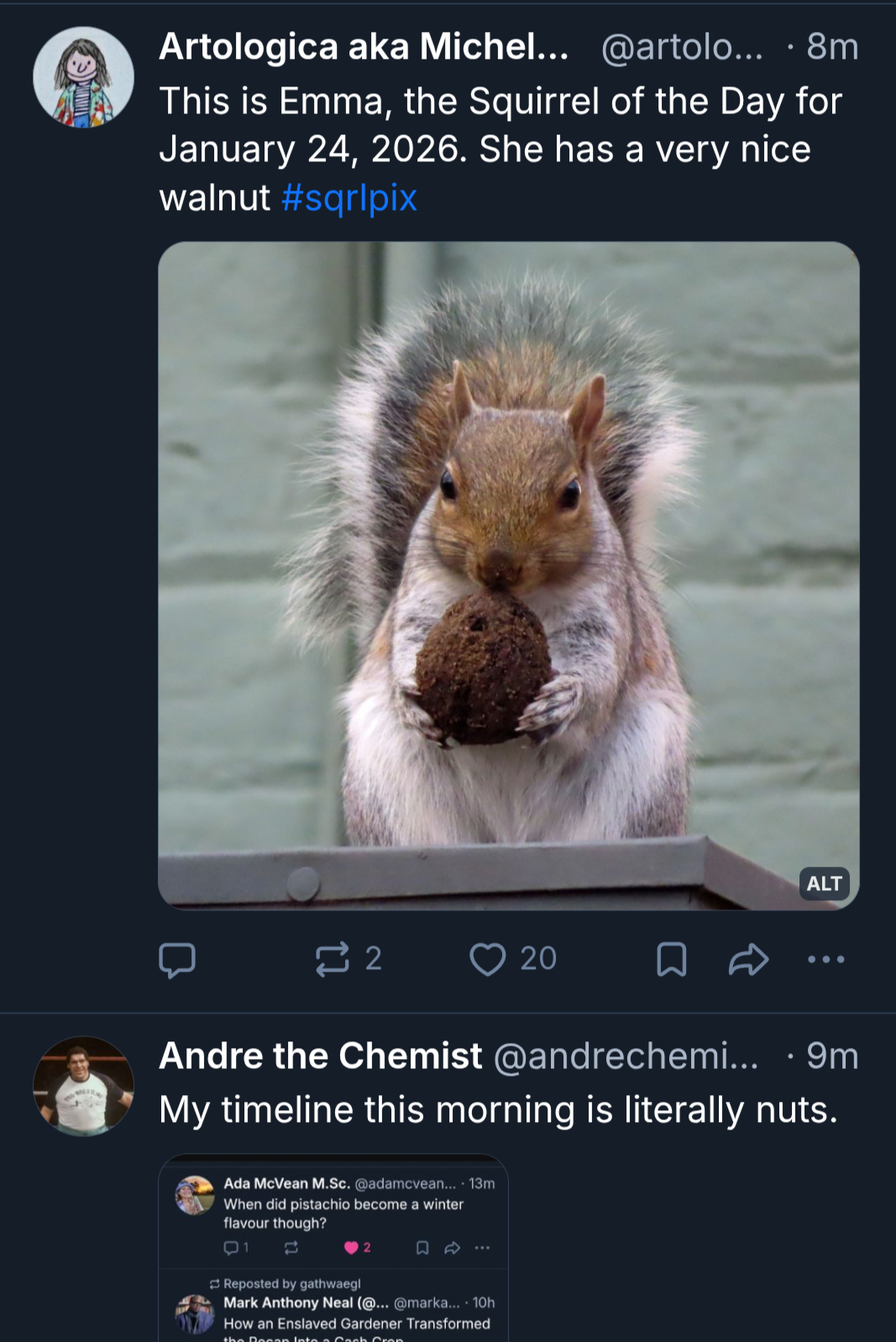Screen dimensions: 896x1342
Task: Click the 8m timestamp on squirrel post
Action: [832, 48]
